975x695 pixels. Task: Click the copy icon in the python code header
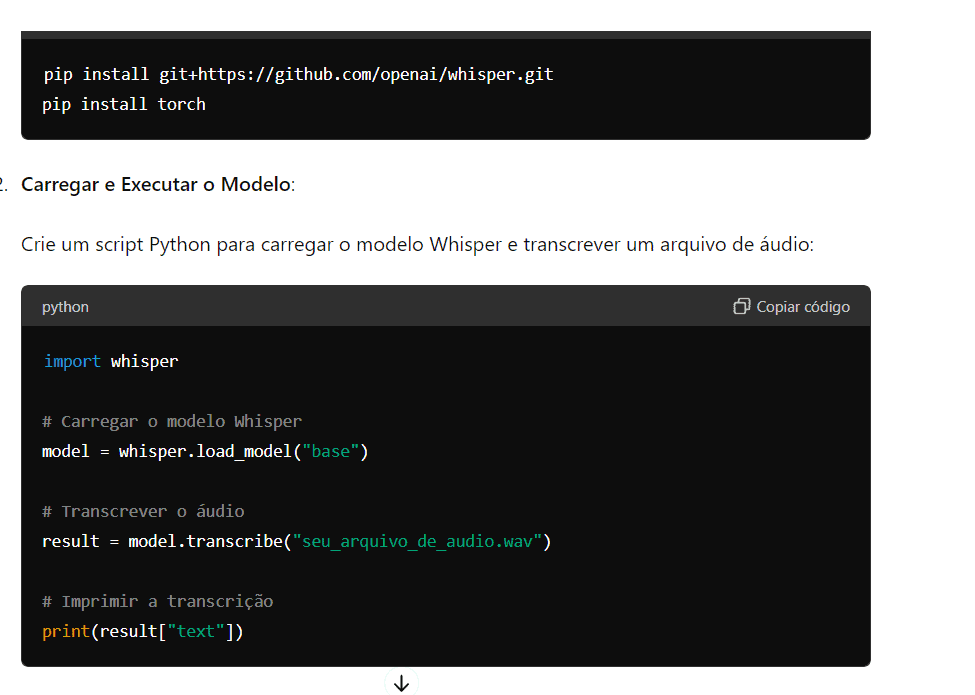coord(742,306)
